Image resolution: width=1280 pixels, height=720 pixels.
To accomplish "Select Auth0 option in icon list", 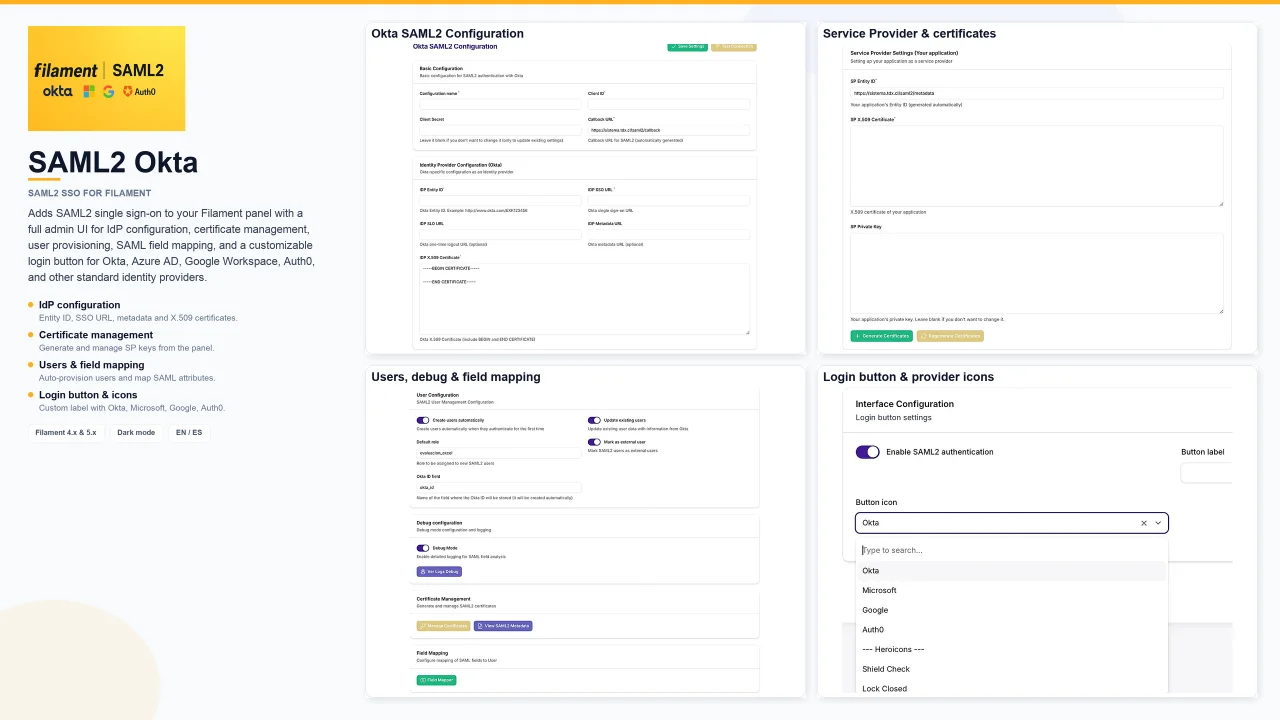I will [x=1011, y=630].
